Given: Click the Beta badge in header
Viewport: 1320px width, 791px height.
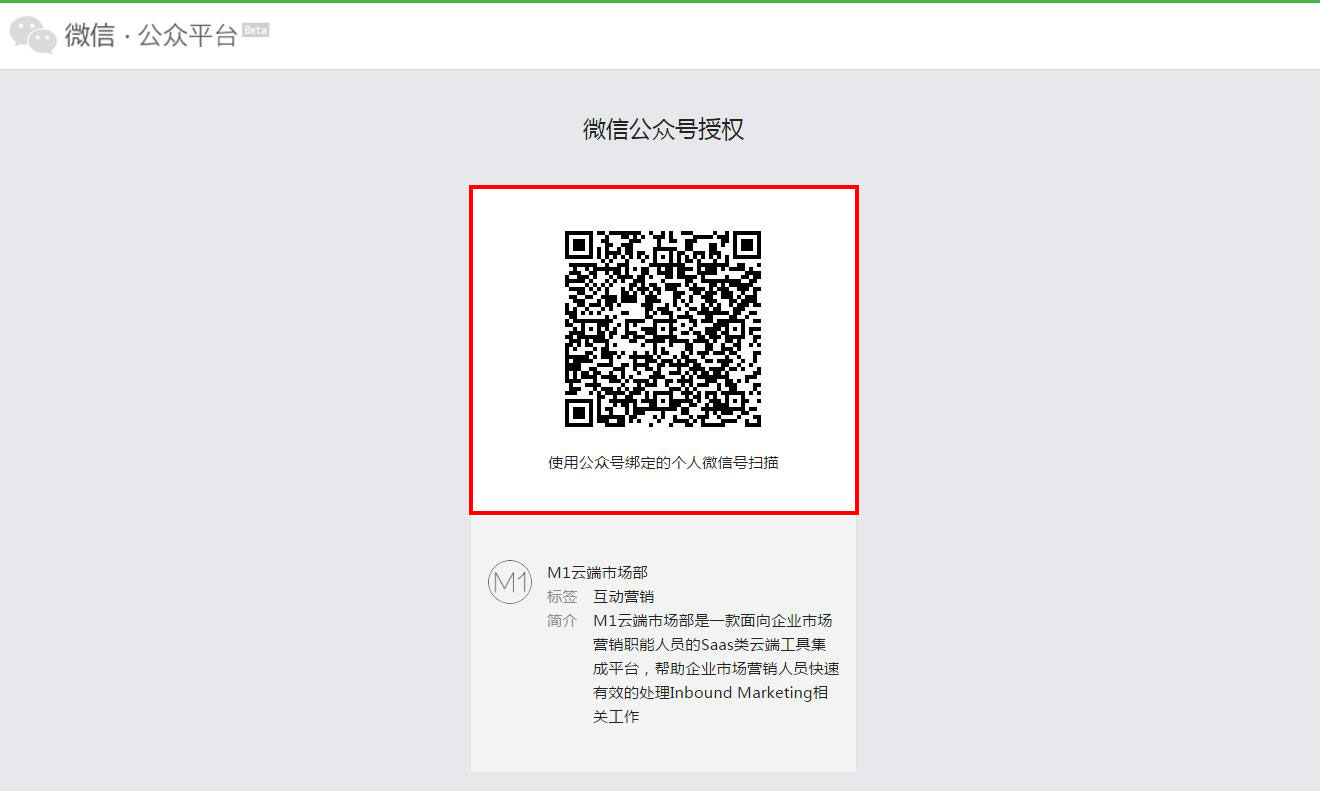Looking at the screenshot, I should point(256,30).
